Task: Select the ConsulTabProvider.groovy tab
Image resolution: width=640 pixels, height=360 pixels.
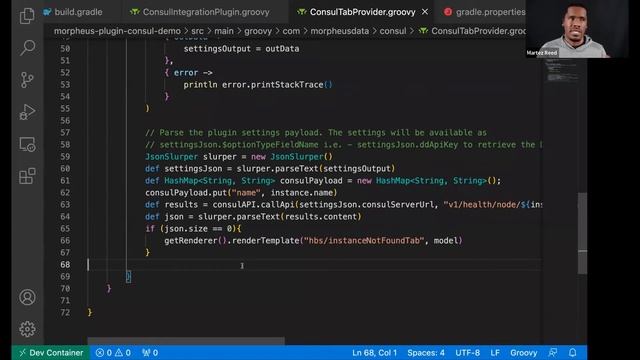Action: [362, 12]
